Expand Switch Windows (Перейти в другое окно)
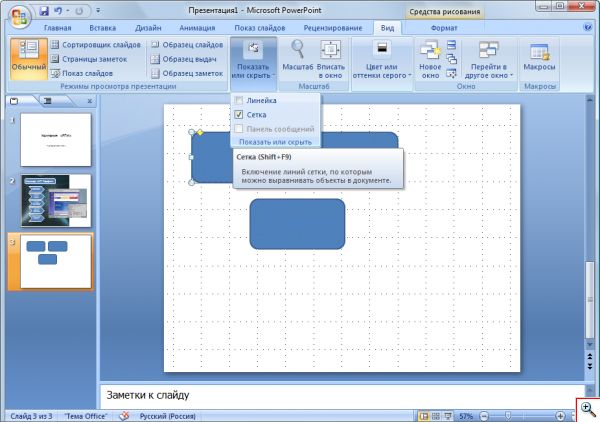Viewport: 600px width, 422px height. 488,59
